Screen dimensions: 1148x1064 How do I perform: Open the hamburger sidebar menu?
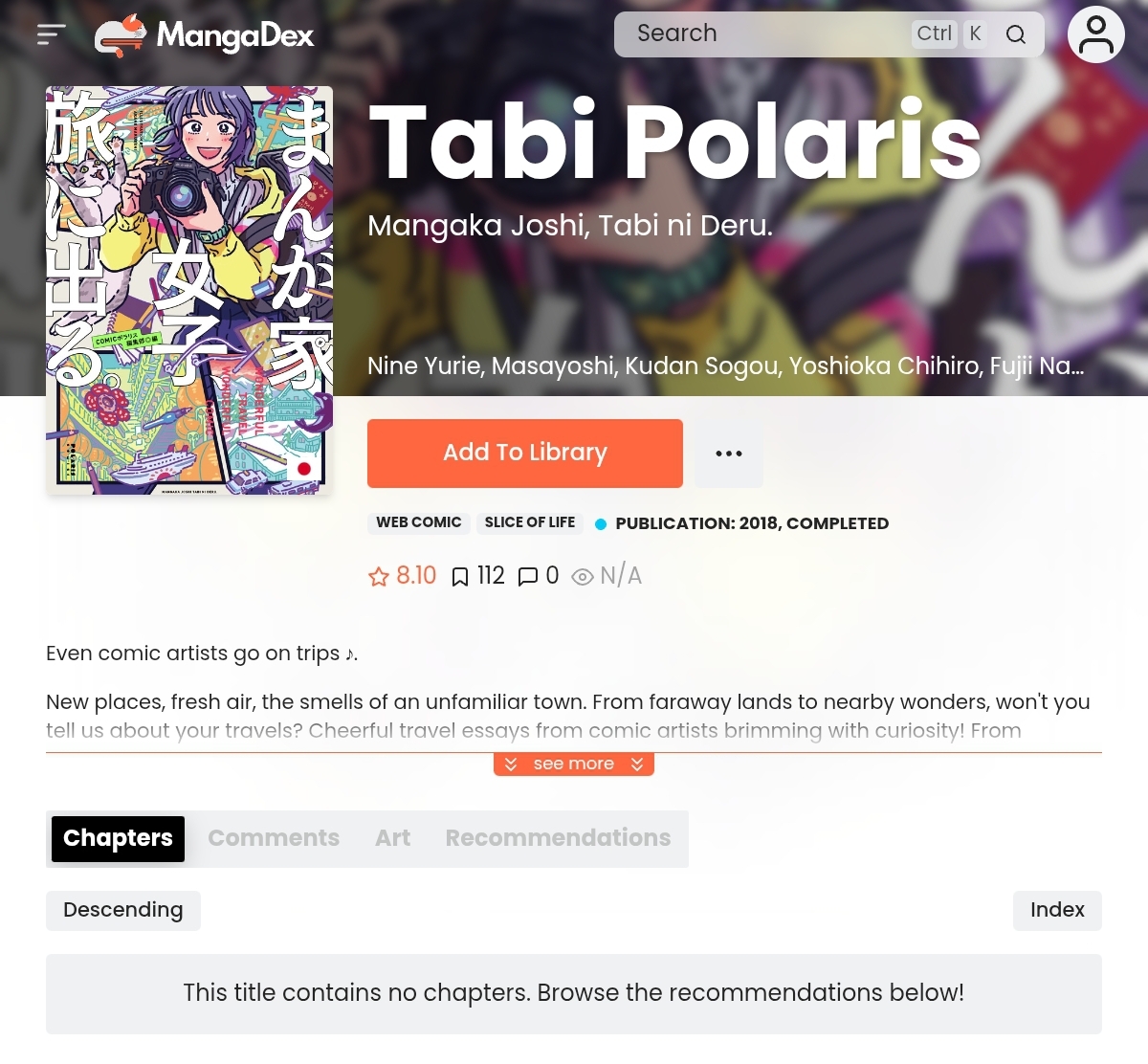coord(51,34)
